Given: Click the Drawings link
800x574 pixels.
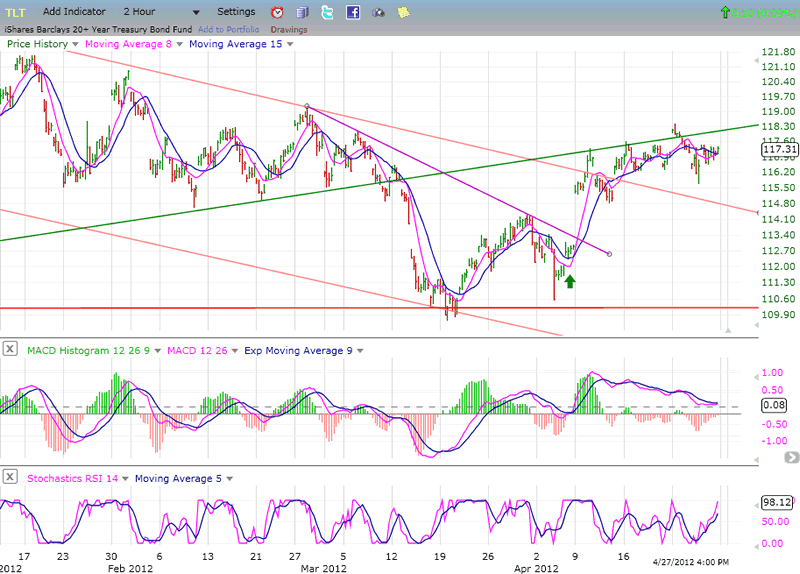Looking at the screenshot, I should click(x=288, y=29).
